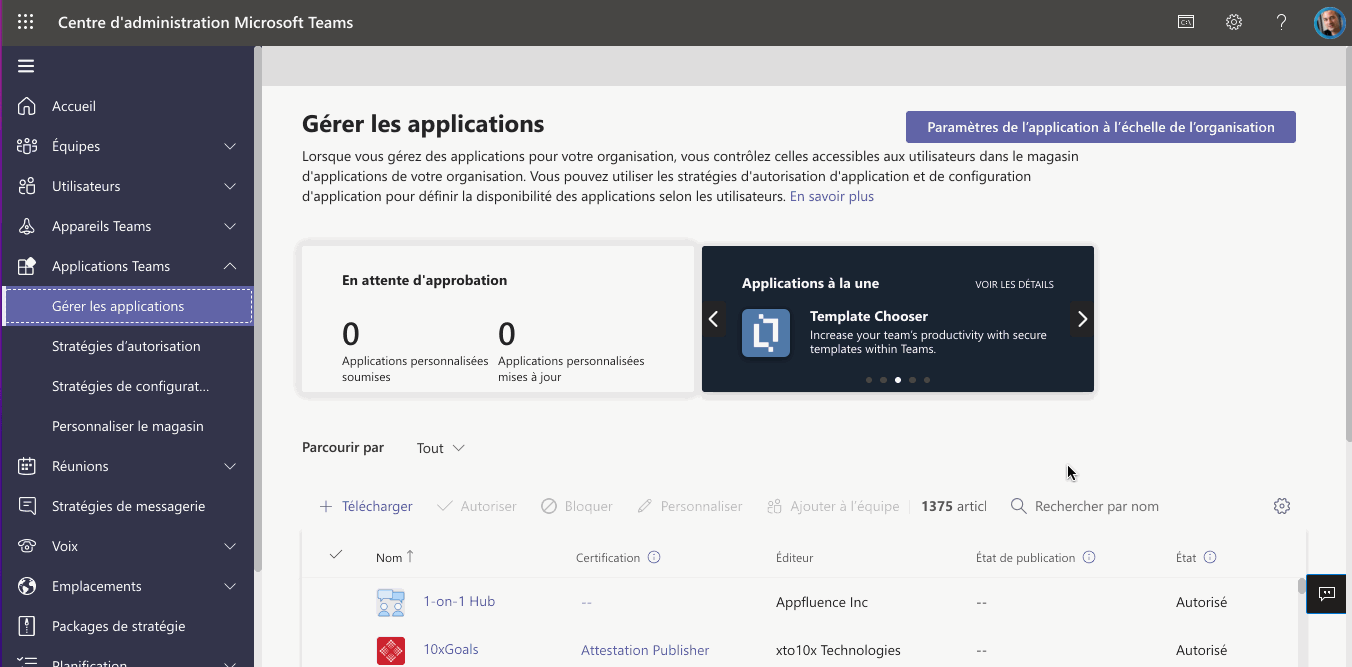Select the fourth carousel dot

point(912,380)
